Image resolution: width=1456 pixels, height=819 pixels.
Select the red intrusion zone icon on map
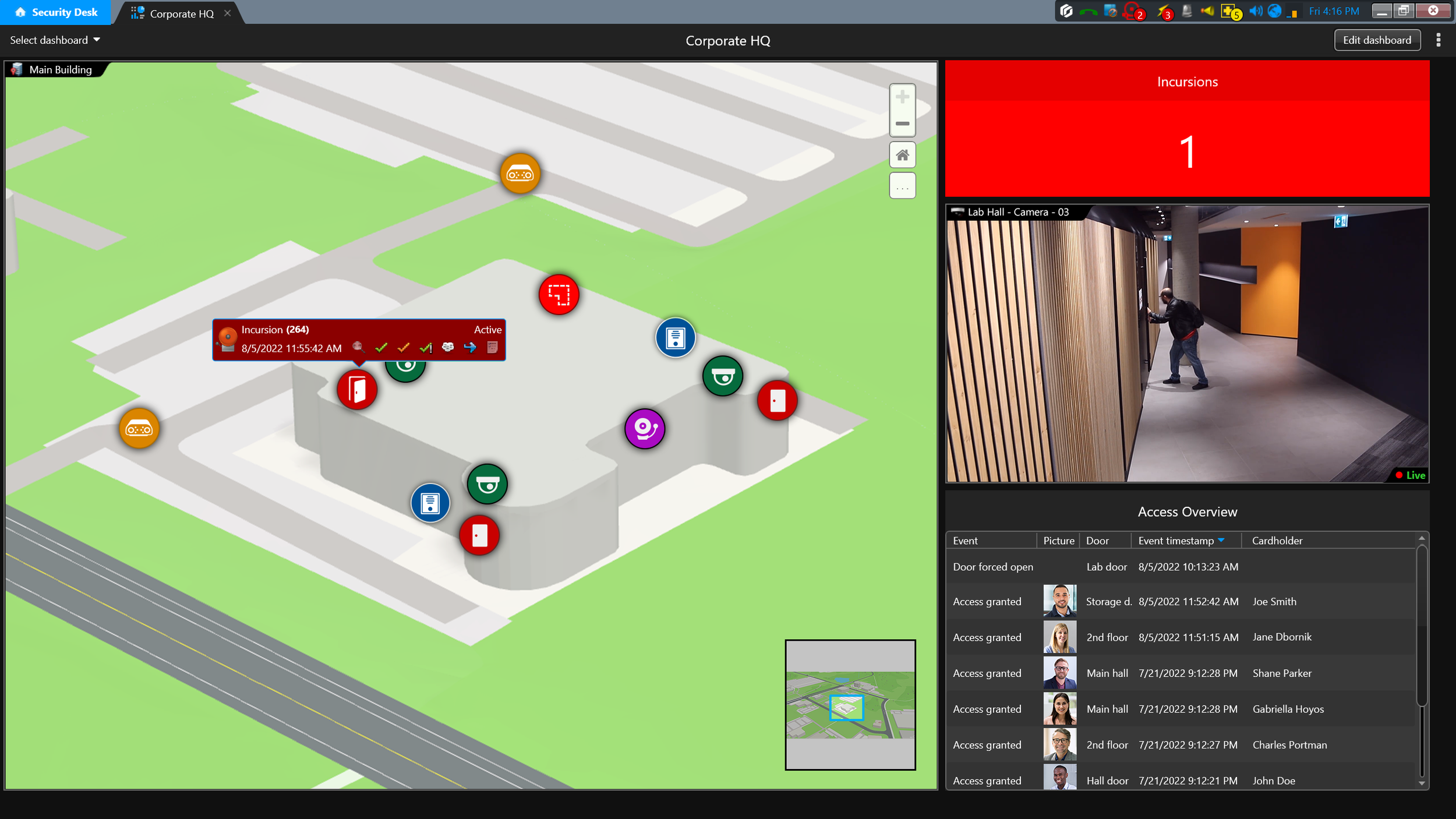(x=559, y=295)
